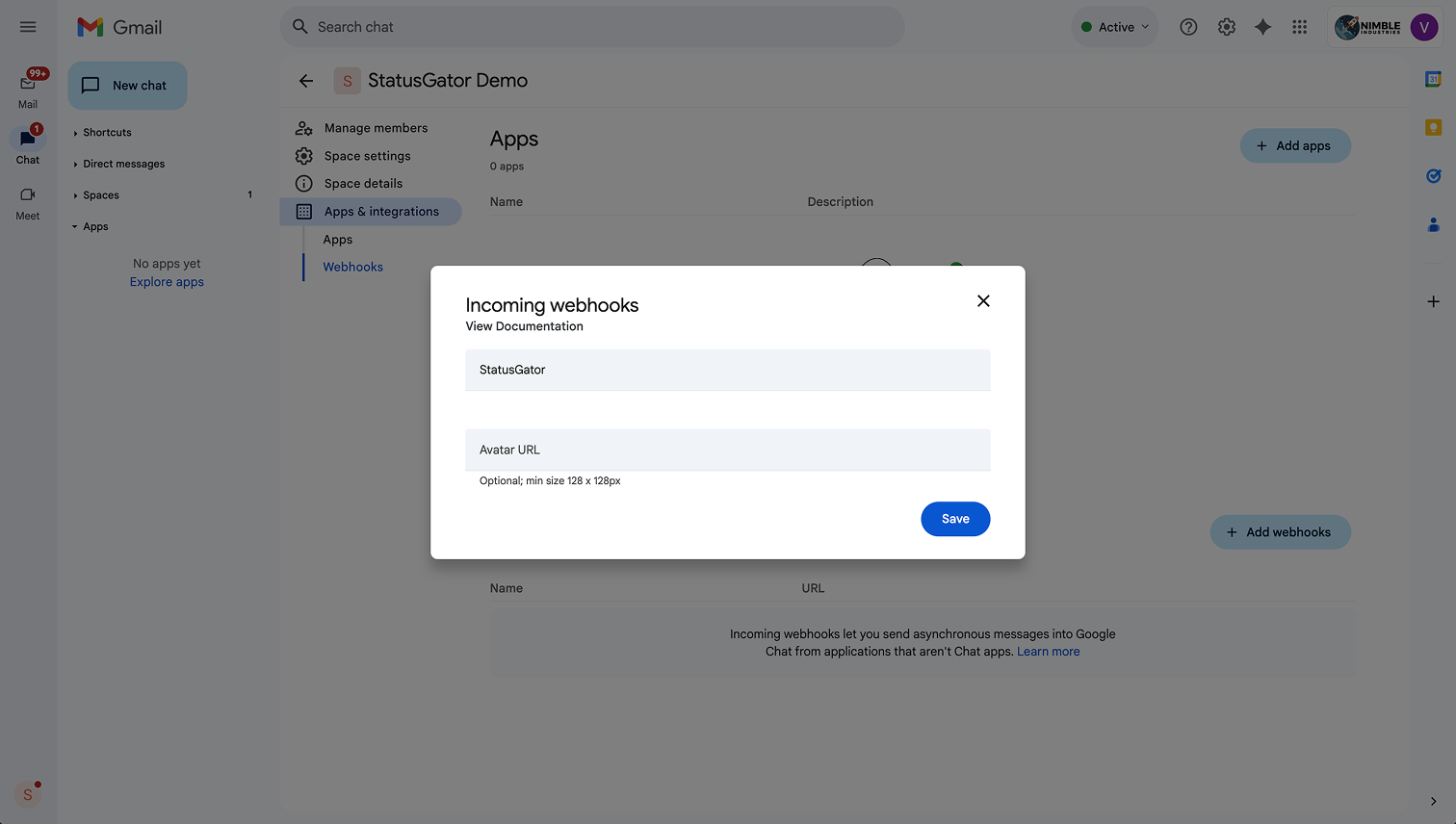Image resolution: width=1456 pixels, height=824 pixels.
Task: Open Space details
Action: pos(363,184)
